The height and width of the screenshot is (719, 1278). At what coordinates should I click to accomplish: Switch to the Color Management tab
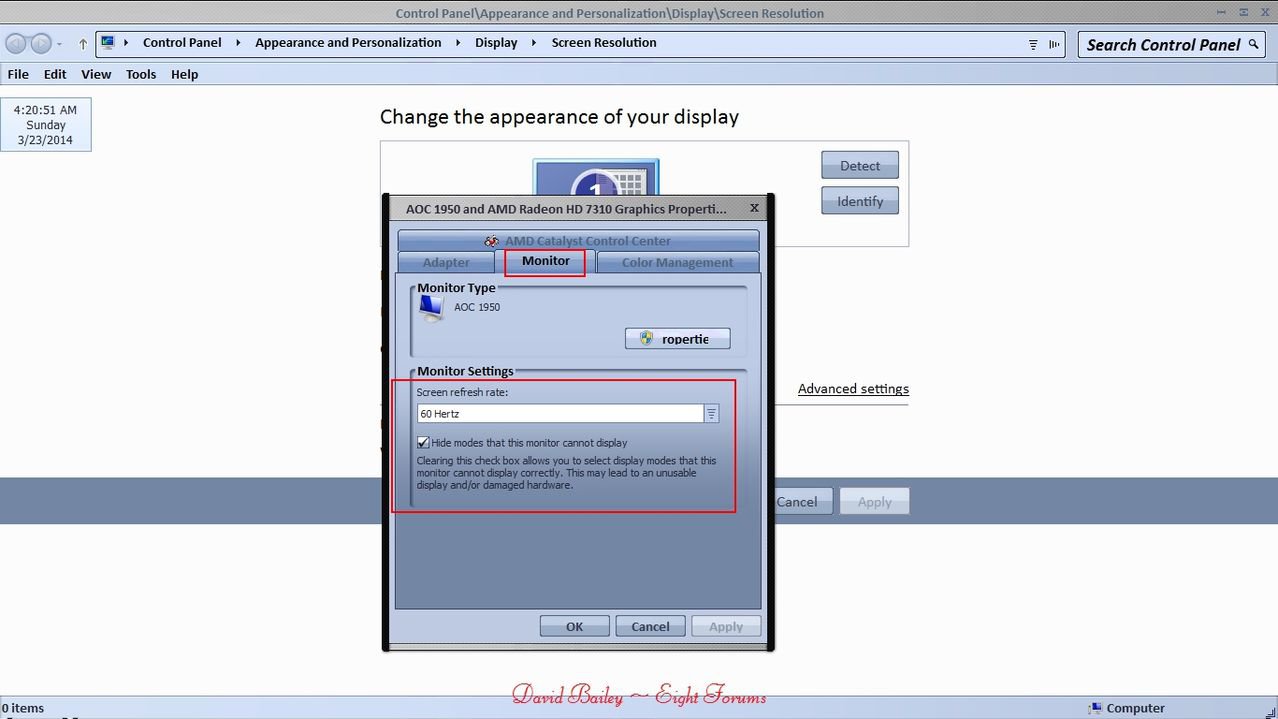(x=678, y=262)
